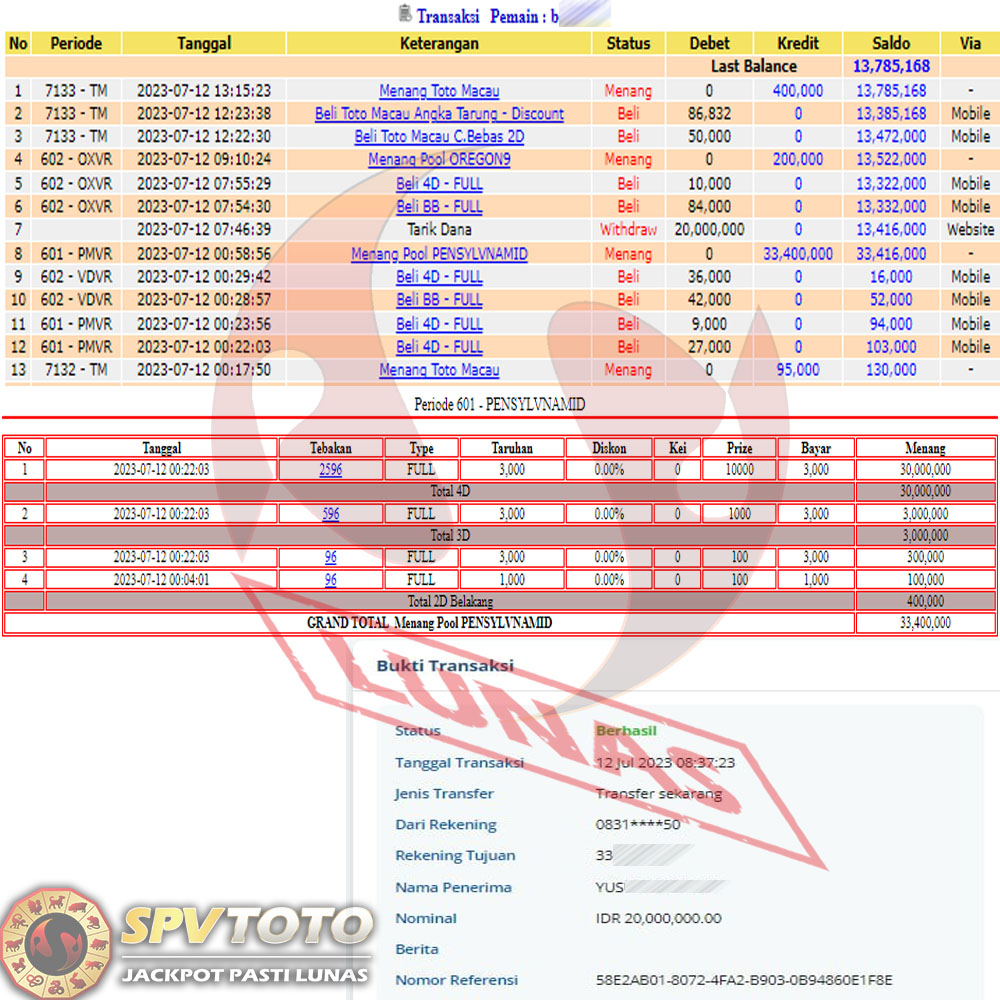The width and height of the screenshot is (1000, 1000).
Task: Click the Last Balance amount 13,785,168
Action: (x=891, y=67)
